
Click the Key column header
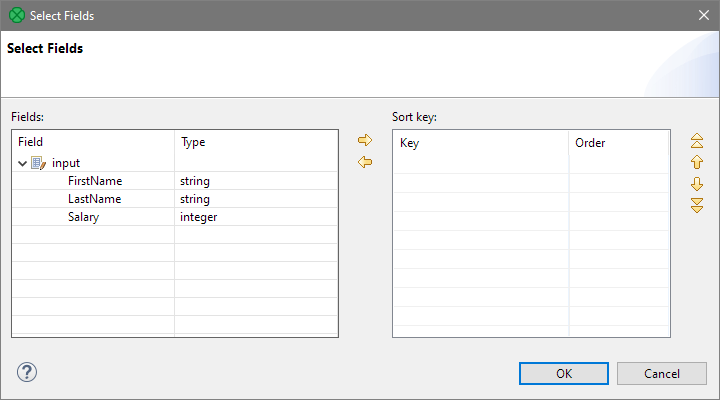480,143
